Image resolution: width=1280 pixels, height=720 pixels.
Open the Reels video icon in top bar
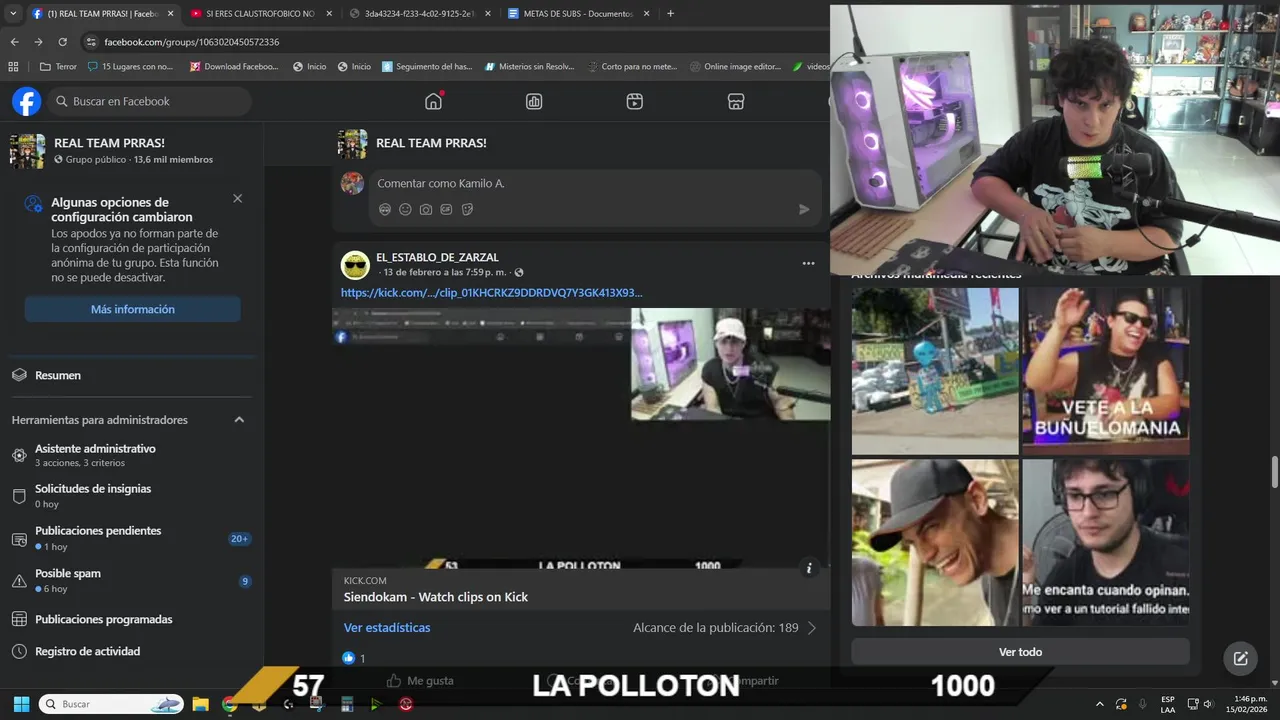634,101
